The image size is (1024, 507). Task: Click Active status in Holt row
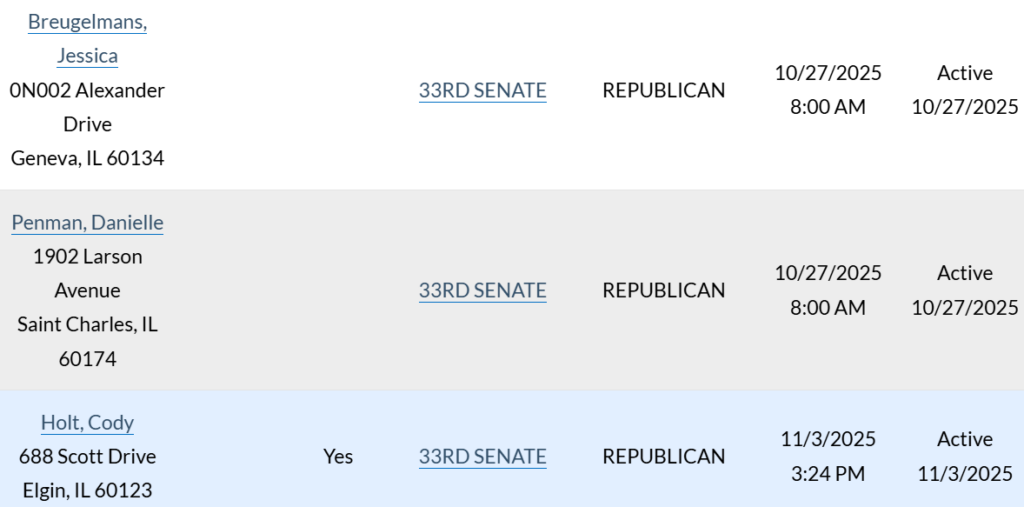coord(964,439)
